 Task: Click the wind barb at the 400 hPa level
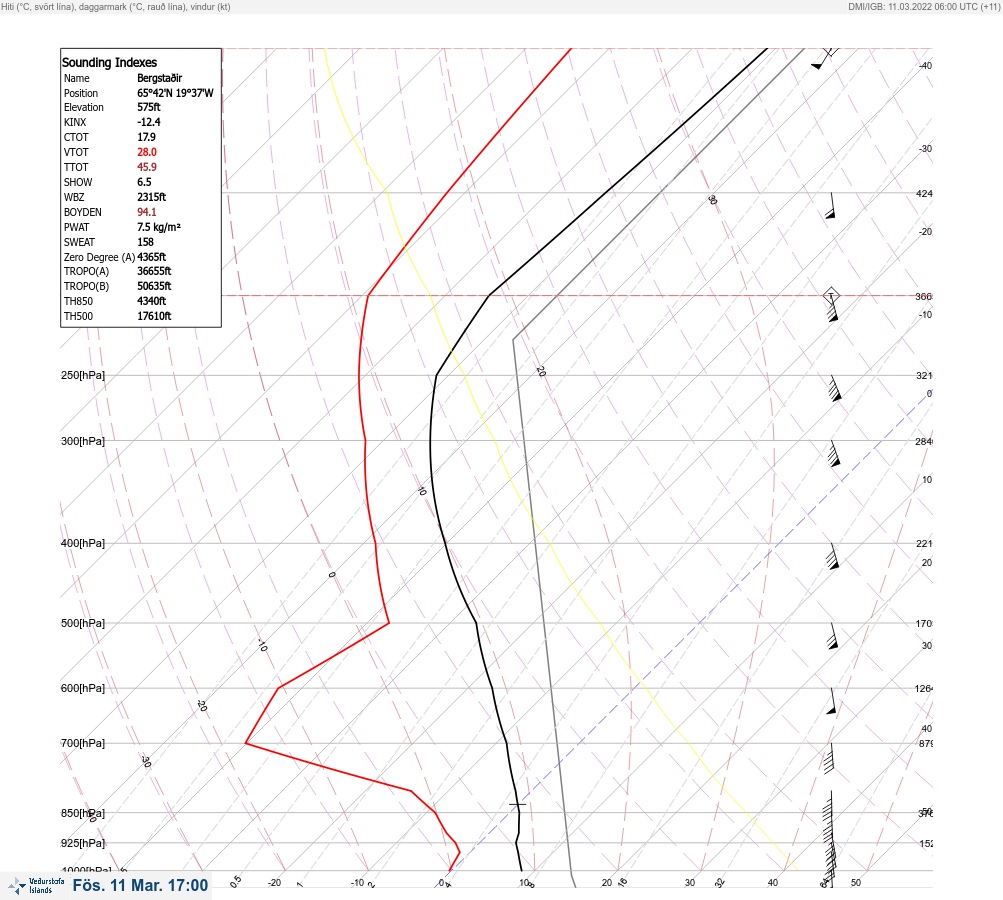(832, 556)
